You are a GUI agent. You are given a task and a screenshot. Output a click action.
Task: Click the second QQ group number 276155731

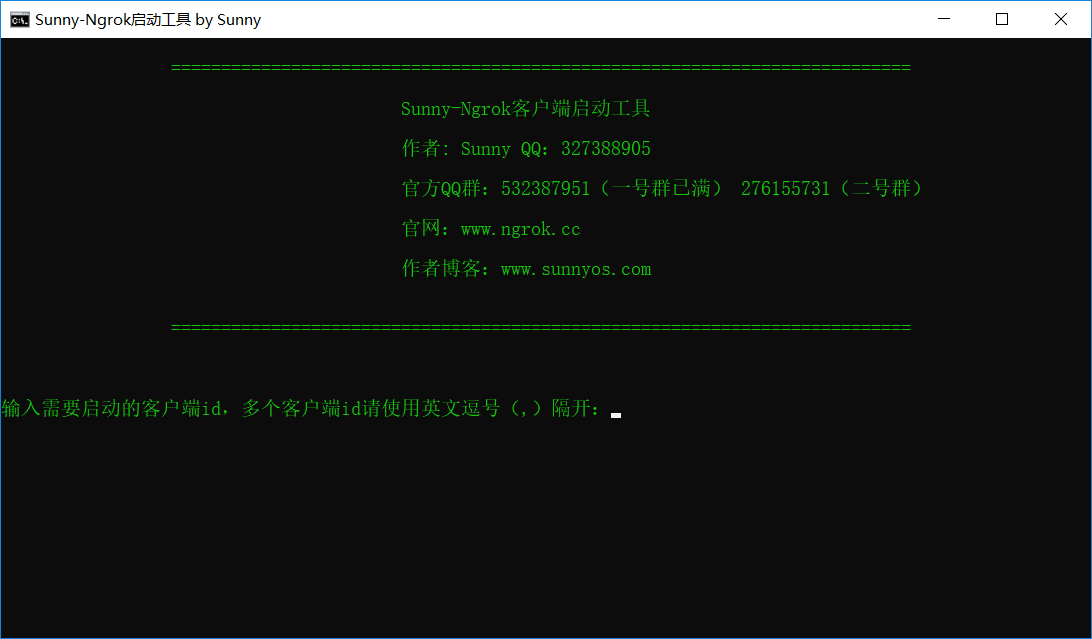pyautogui.click(x=785, y=189)
